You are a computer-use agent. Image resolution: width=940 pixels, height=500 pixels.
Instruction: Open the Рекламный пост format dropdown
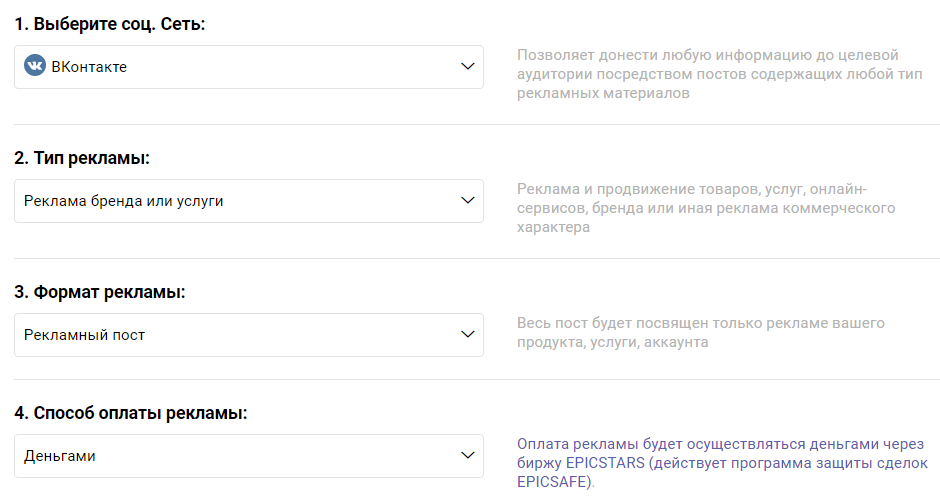249,334
